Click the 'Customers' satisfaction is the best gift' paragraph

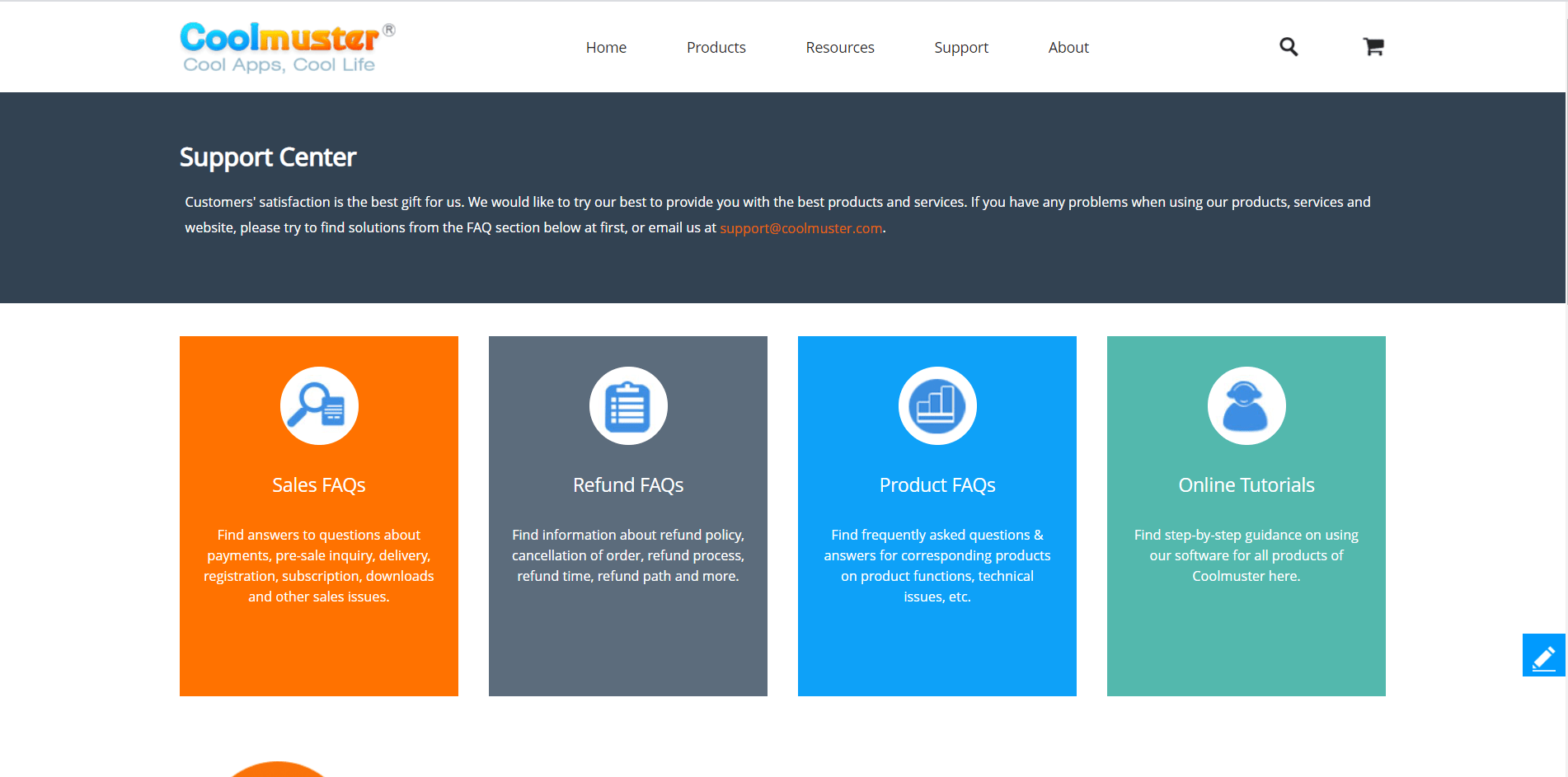point(777,215)
